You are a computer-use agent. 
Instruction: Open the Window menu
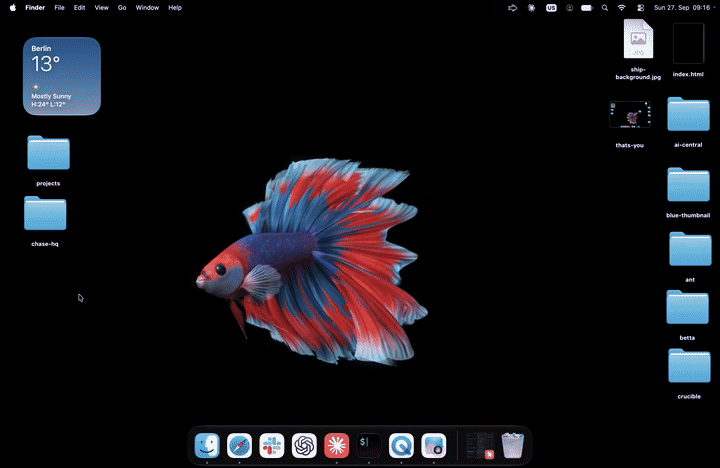tap(147, 7)
